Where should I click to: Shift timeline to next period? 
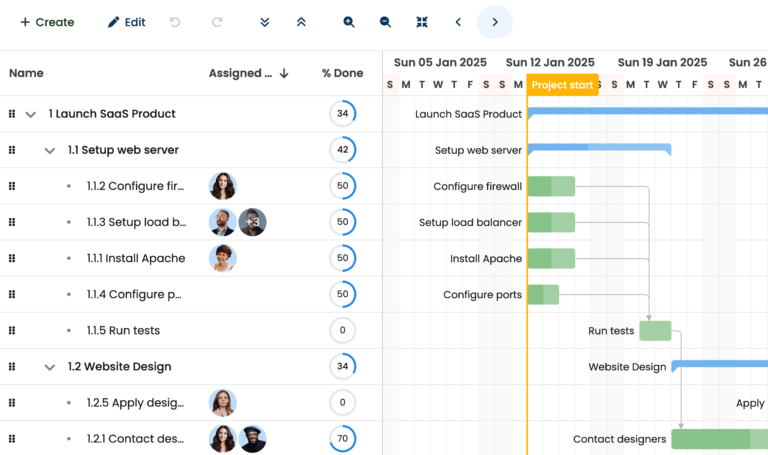(x=495, y=22)
